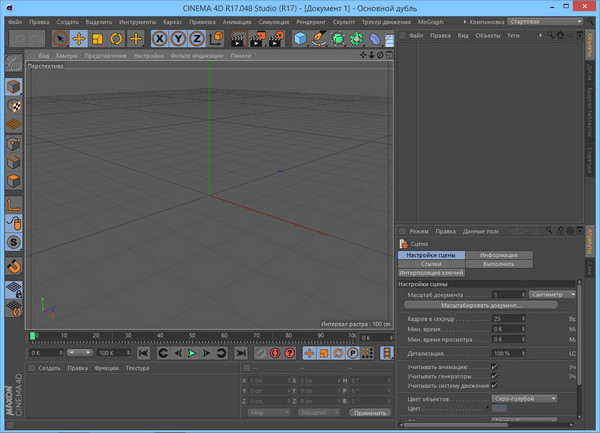The width and height of the screenshot is (600, 433).
Task: Jump to the start of the timeline
Action: 143,353
